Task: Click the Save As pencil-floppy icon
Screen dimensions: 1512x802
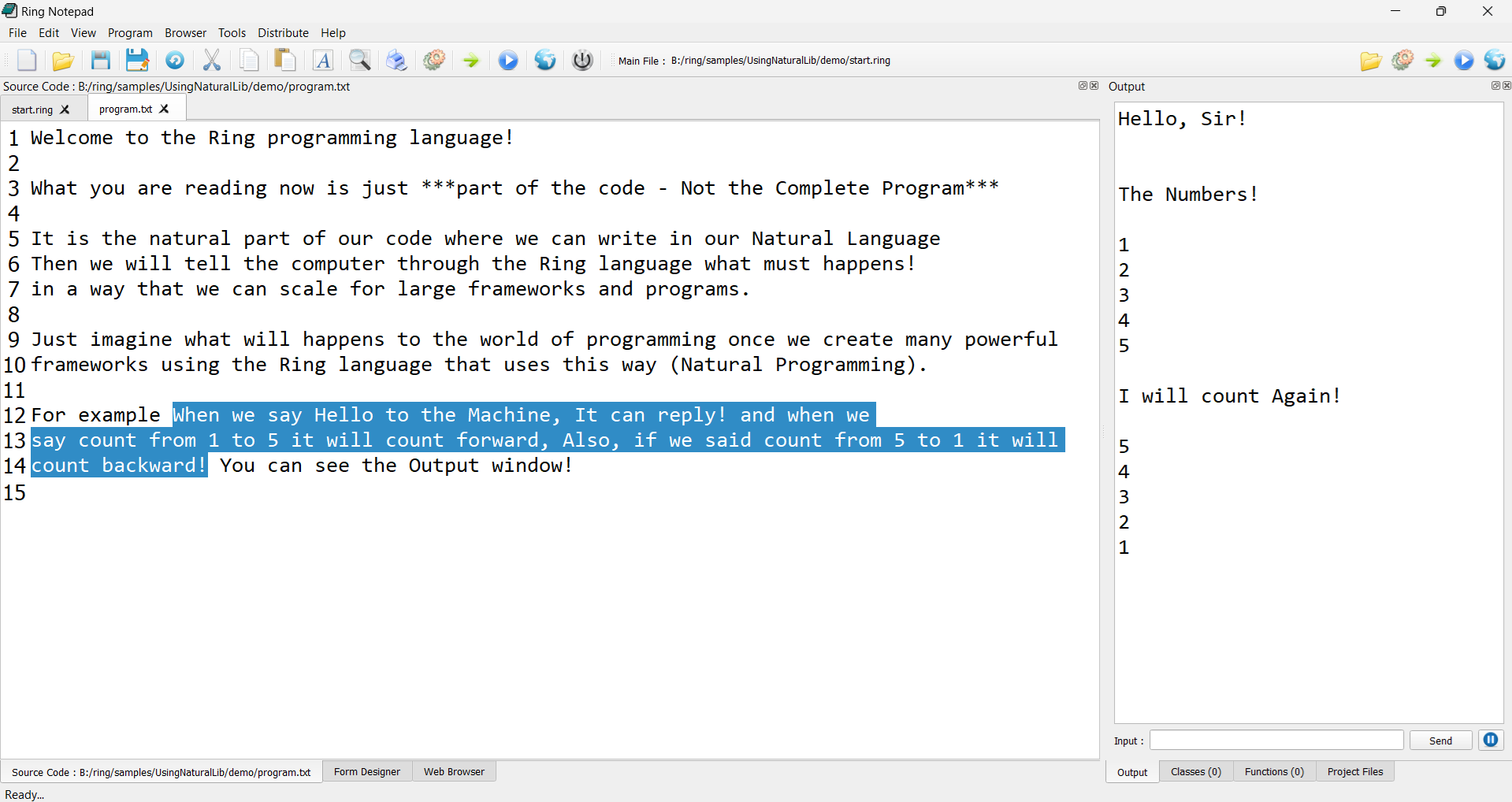Action: click(x=137, y=60)
